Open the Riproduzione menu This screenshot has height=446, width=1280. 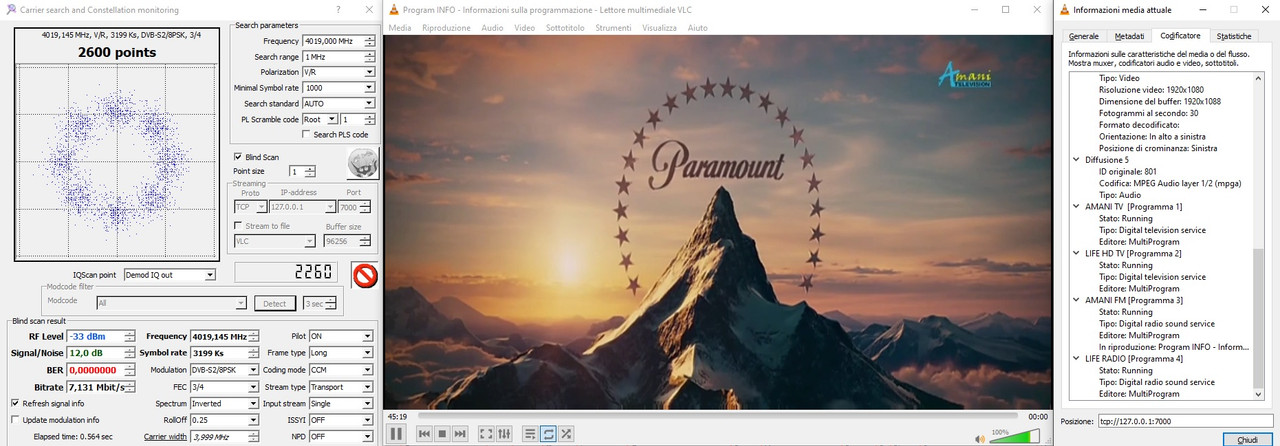446,28
